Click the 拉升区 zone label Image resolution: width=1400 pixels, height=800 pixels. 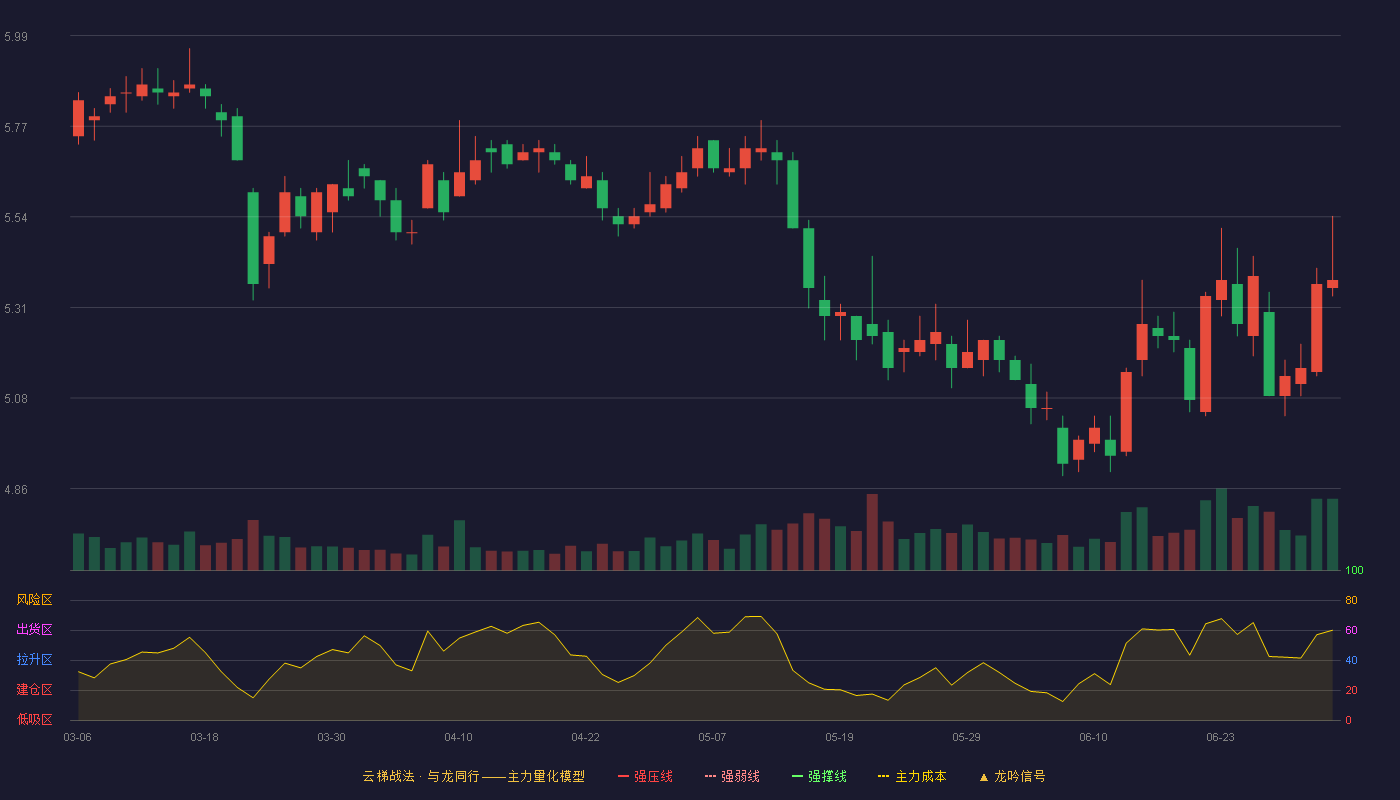click(34, 660)
